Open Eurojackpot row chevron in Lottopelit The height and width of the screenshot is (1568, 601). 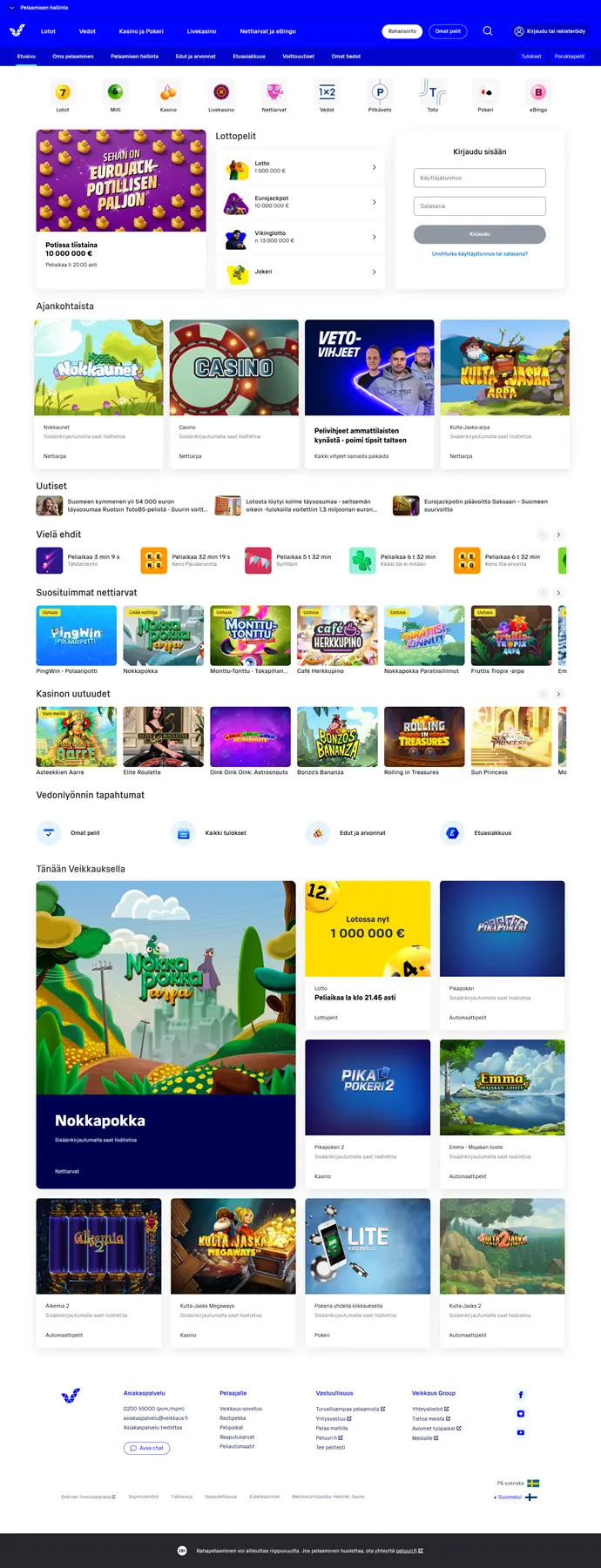click(x=375, y=202)
